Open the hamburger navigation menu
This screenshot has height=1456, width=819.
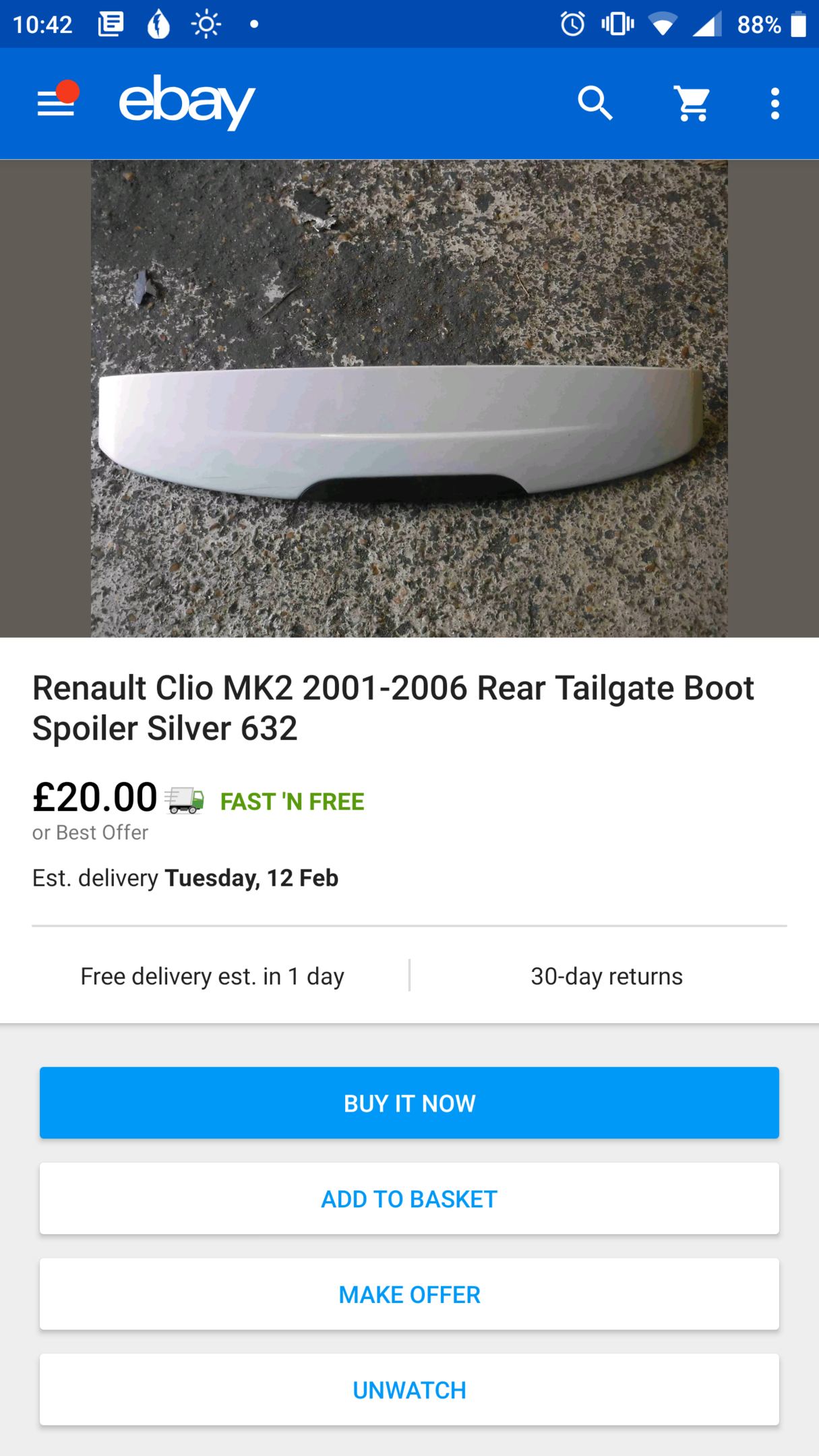click(x=56, y=103)
